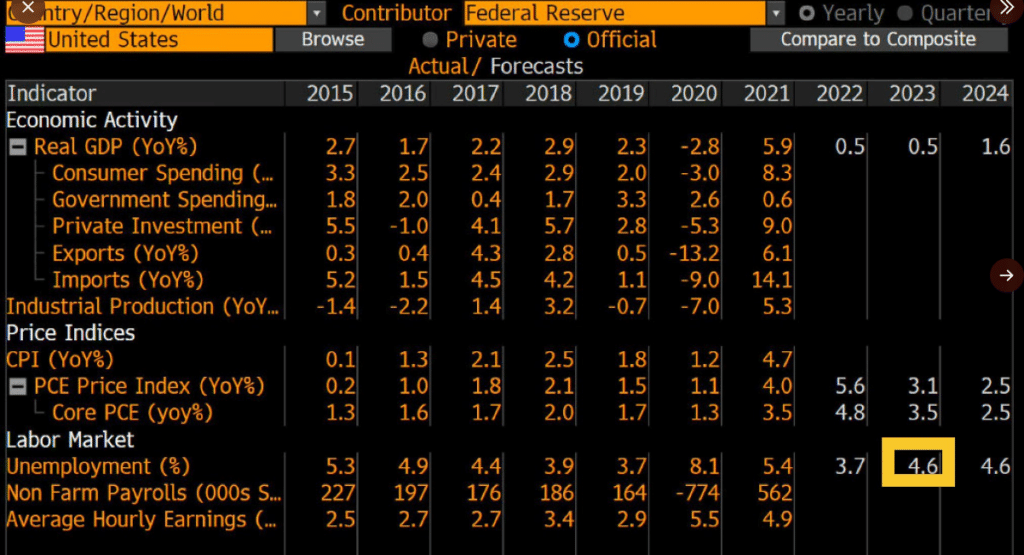1024x555 pixels.
Task: Click the highlighted 2023 unemployment value 4.6
Action: click(923, 466)
